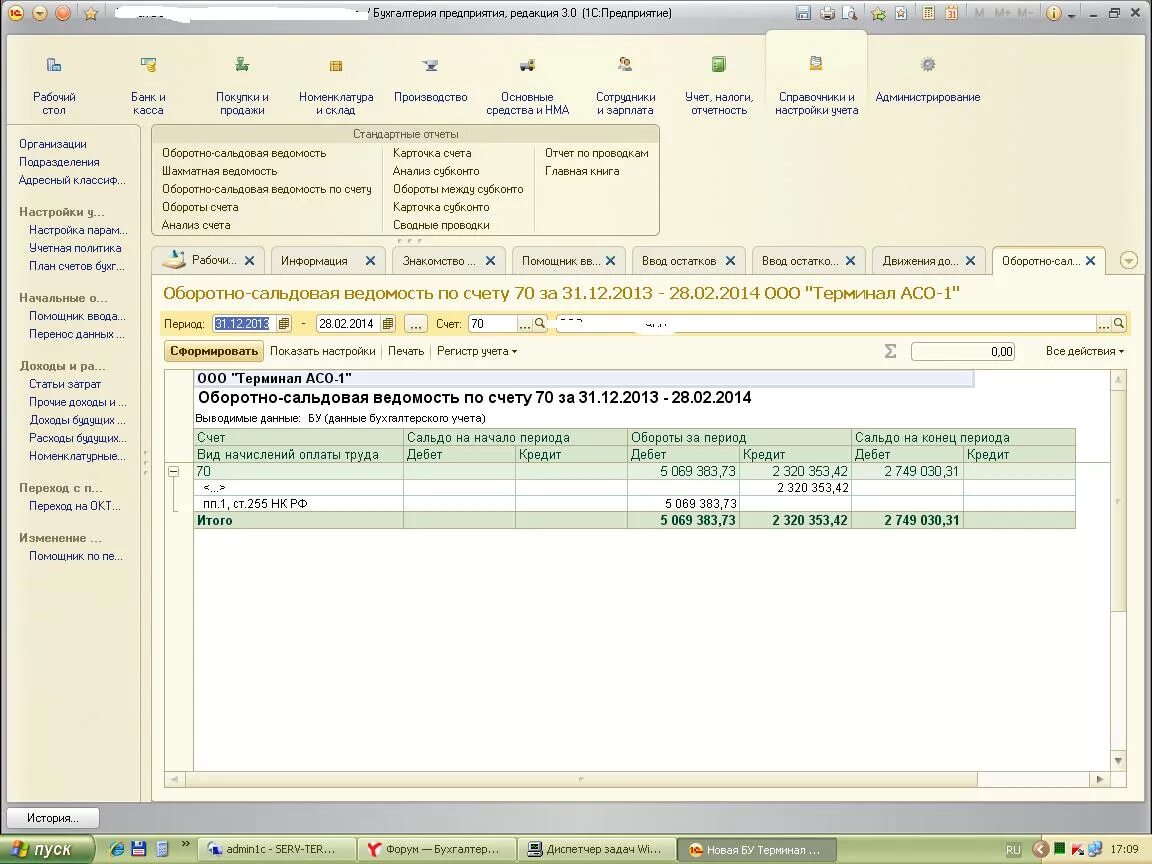Add to favorites star-arrow icon

click(x=878, y=13)
